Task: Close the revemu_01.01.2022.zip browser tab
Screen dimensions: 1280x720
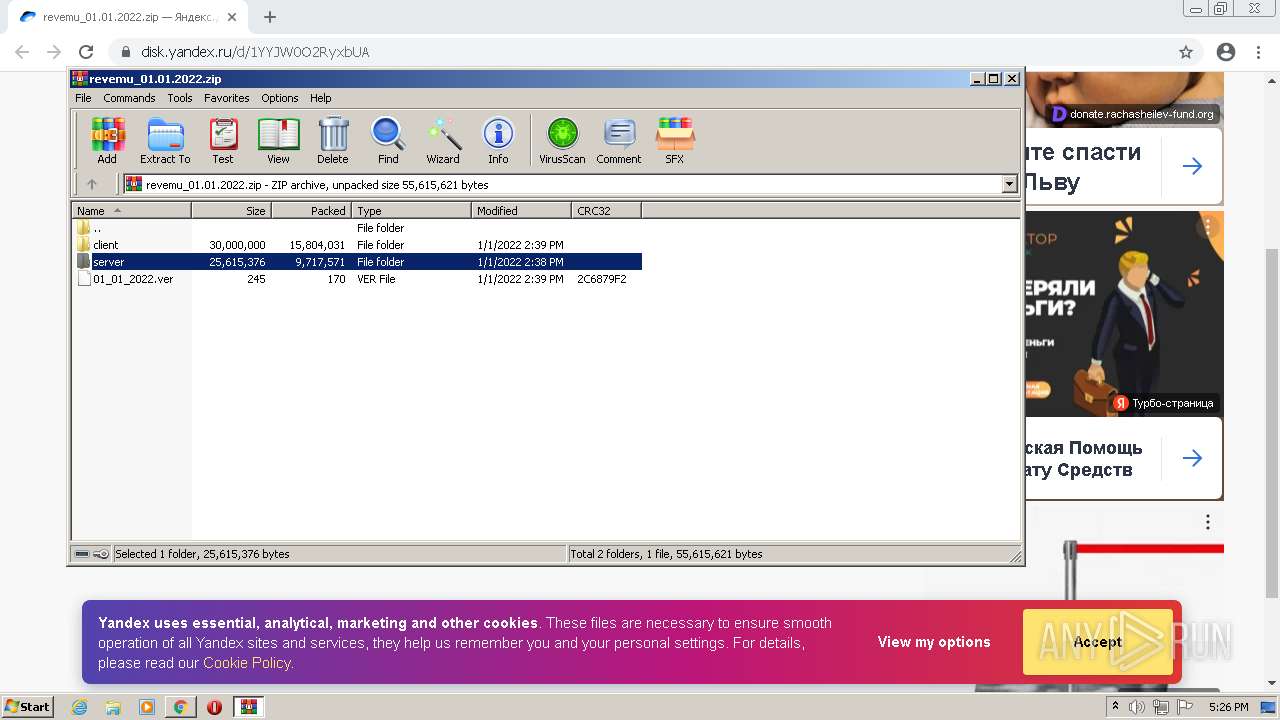Action: (232, 17)
